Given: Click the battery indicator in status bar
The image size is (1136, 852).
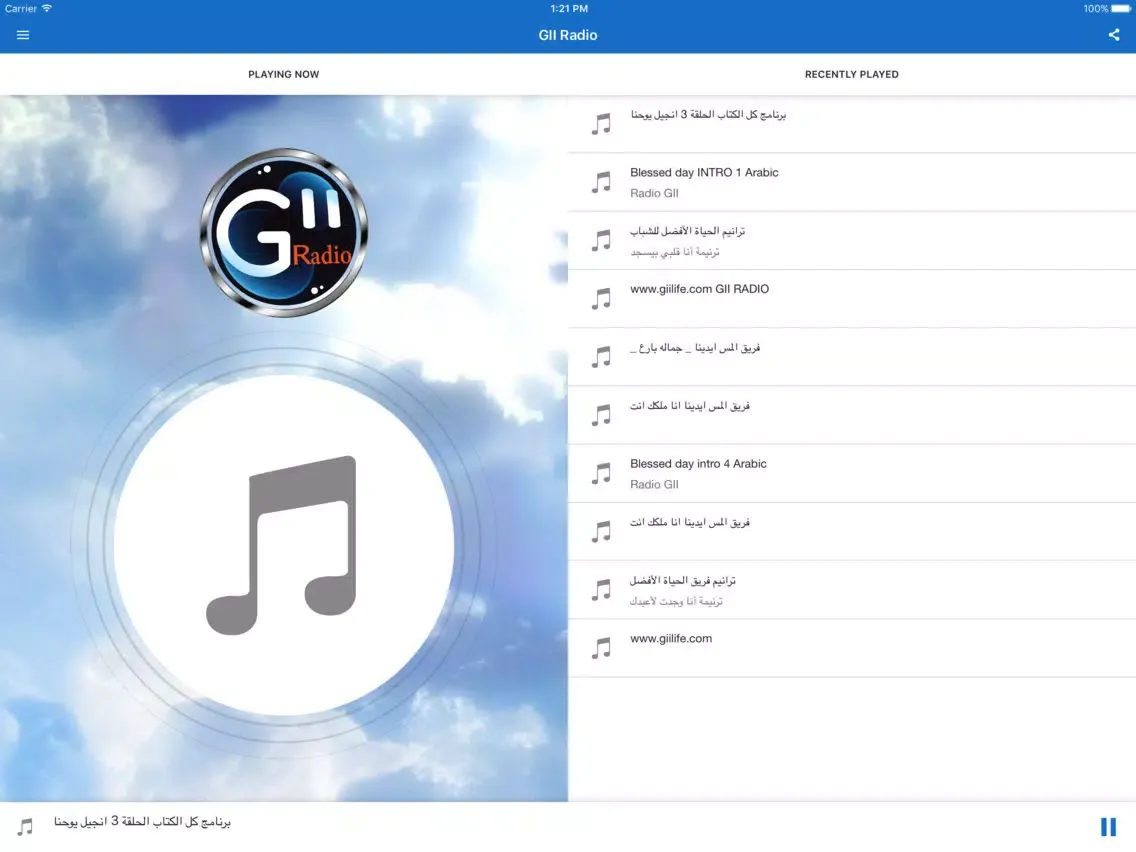Looking at the screenshot, I should click(1121, 9).
